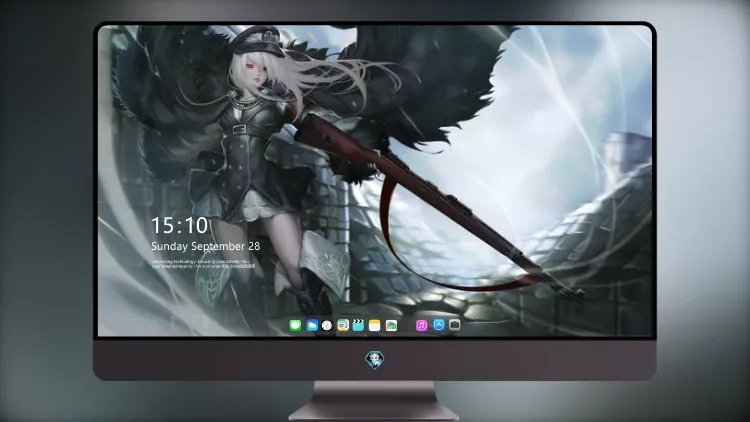
Task: Open the Maps icon in dock
Action: [343, 325]
